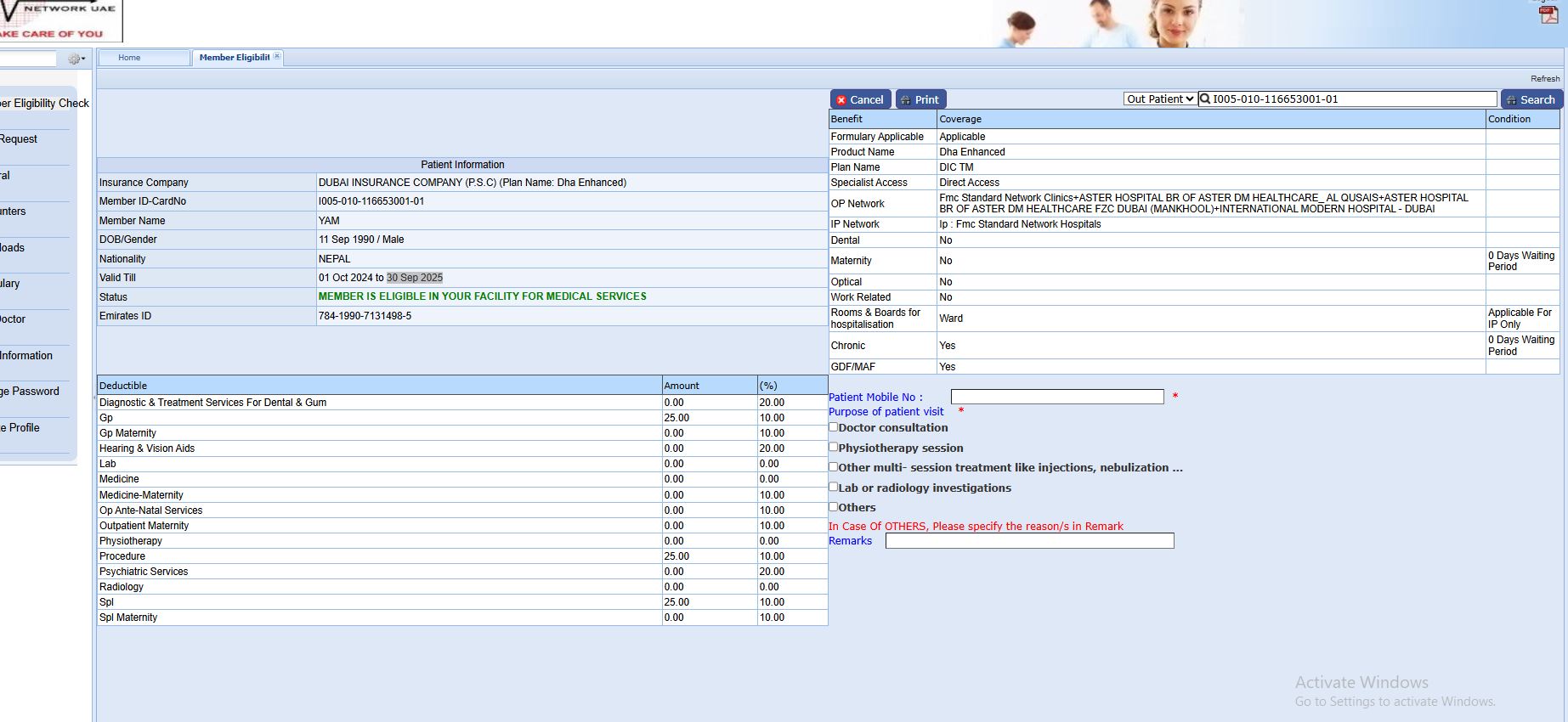1568x722 pixels.
Task: Open the Out Patient dropdown
Action: pos(1160,99)
